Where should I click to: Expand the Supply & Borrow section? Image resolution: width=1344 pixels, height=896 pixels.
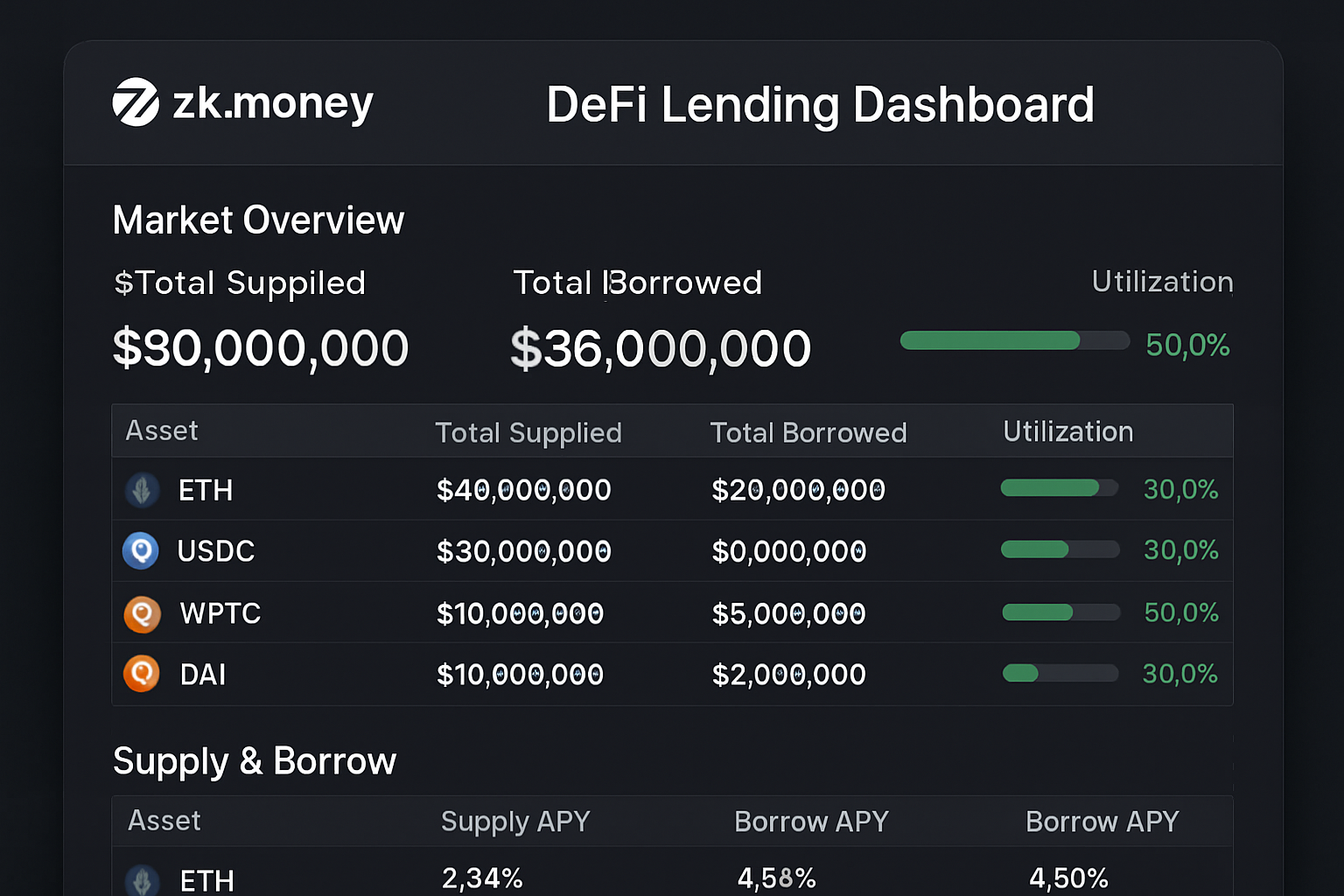tap(255, 761)
